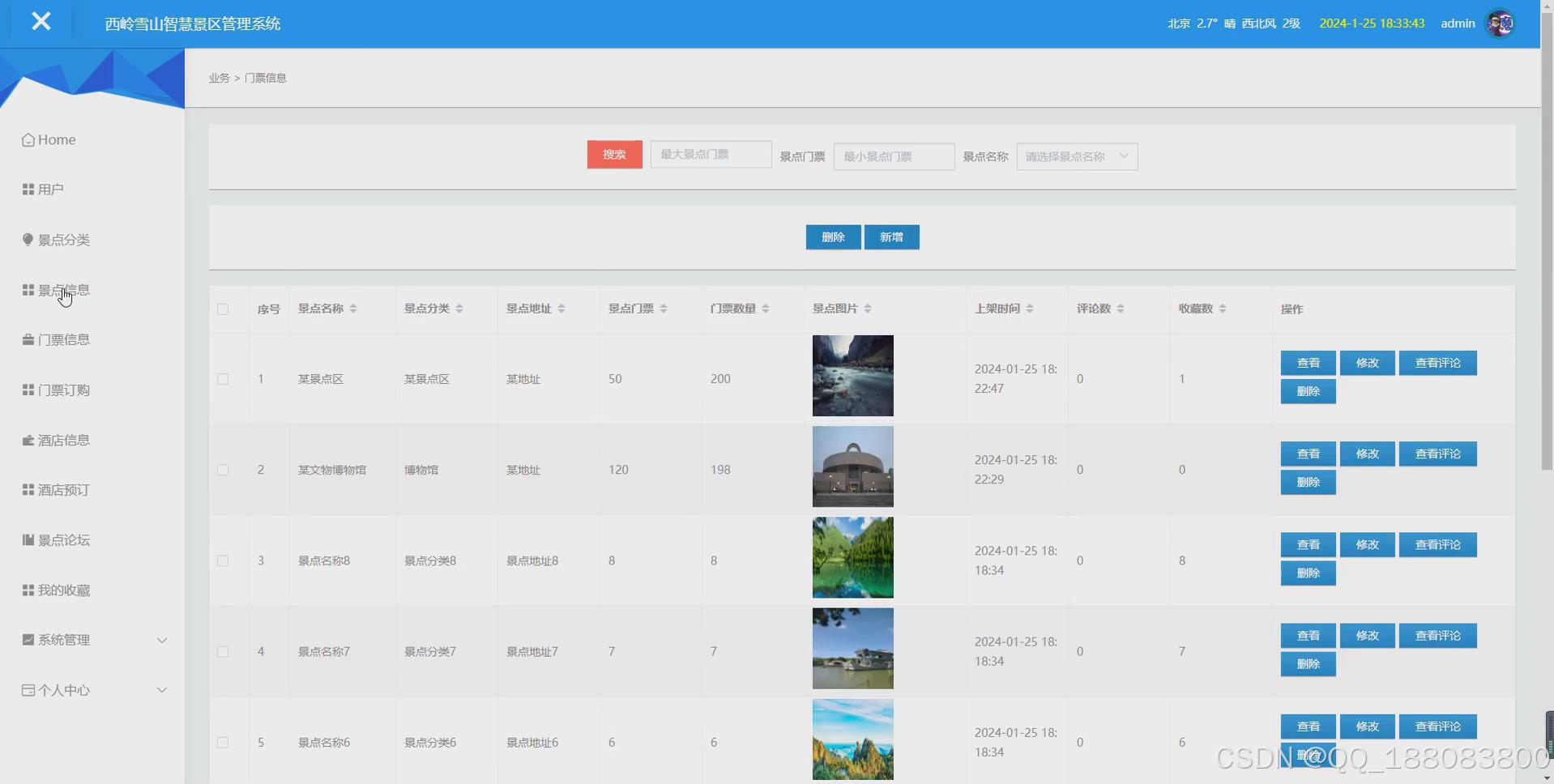The image size is (1554, 784).
Task: Open the thumbnail image for 景点名称8
Action: point(852,557)
